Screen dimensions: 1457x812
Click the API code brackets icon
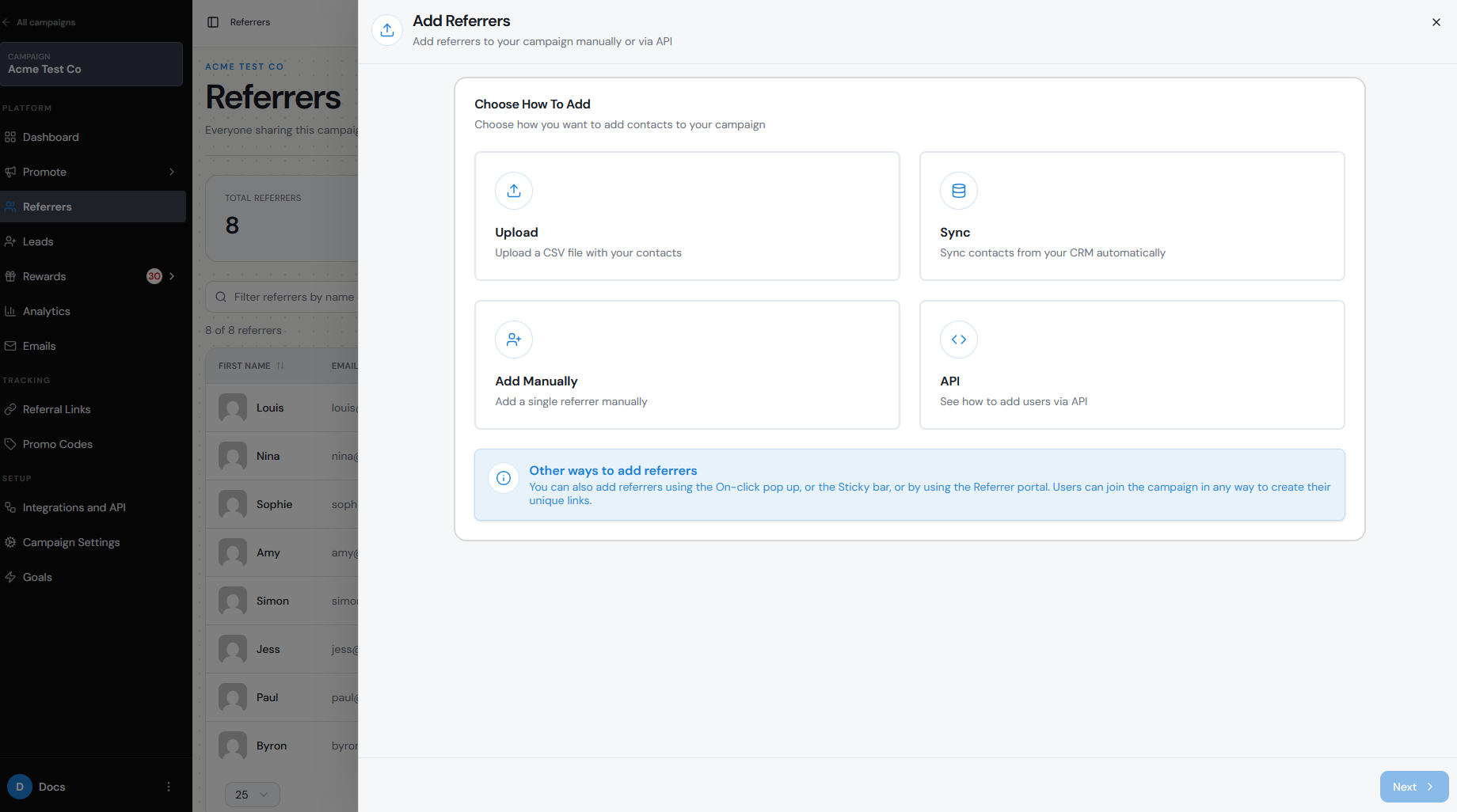(x=959, y=340)
